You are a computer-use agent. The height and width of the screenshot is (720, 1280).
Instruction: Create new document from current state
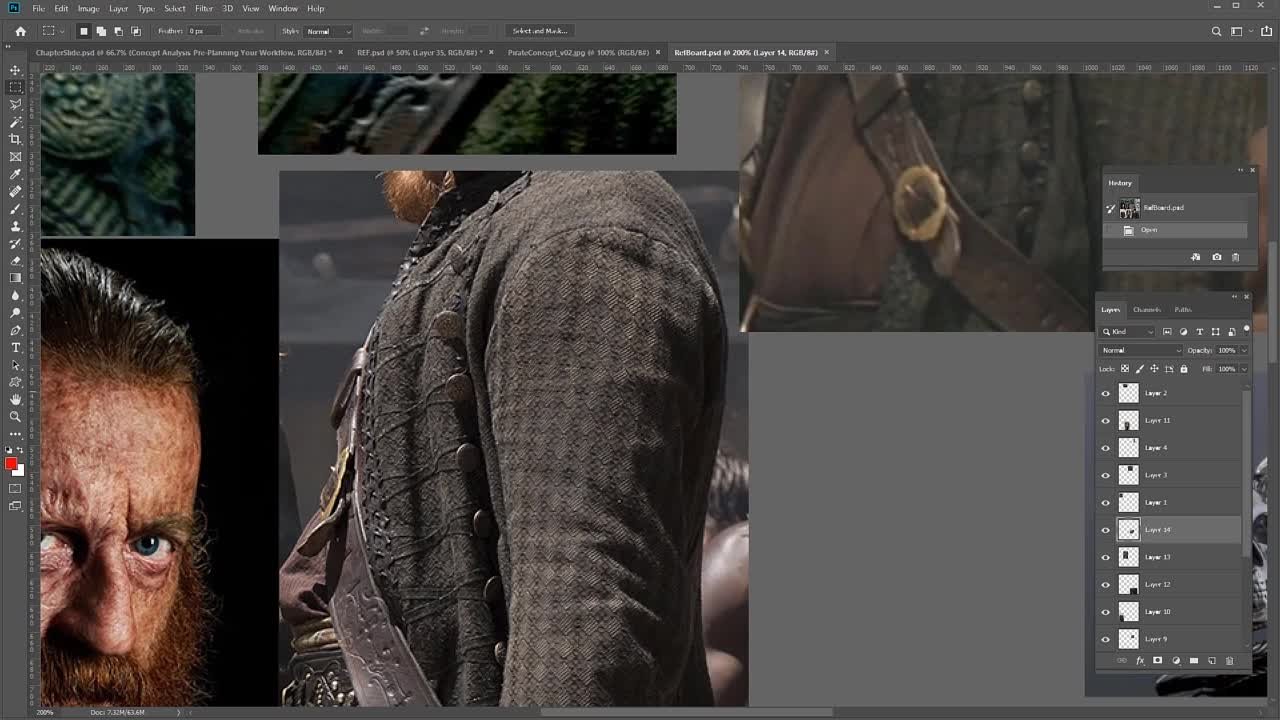pos(1196,257)
